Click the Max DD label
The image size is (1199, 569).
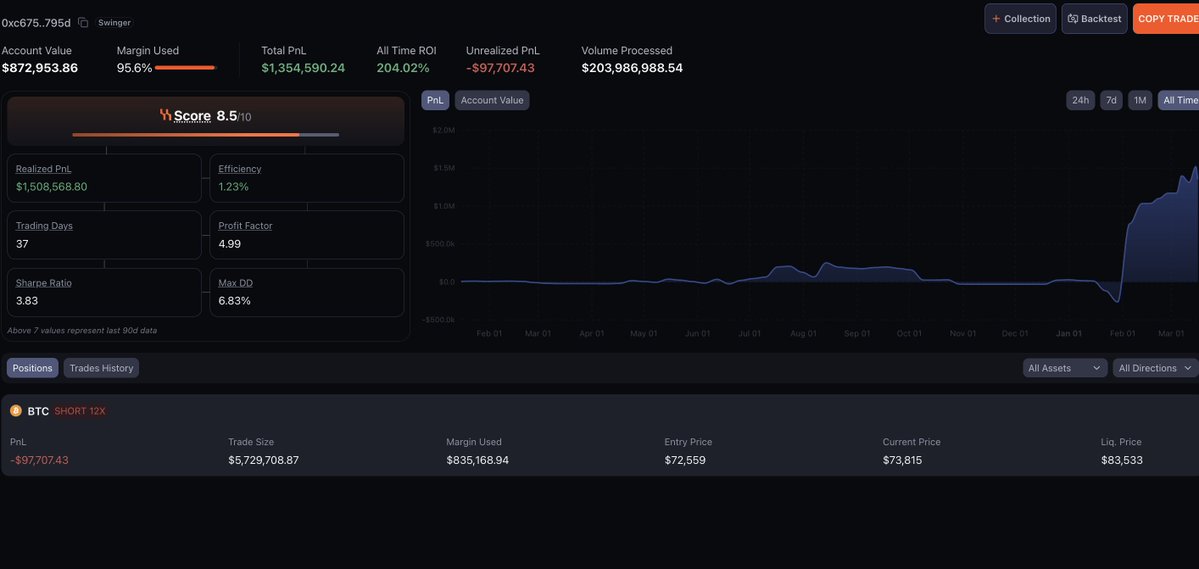(236, 283)
